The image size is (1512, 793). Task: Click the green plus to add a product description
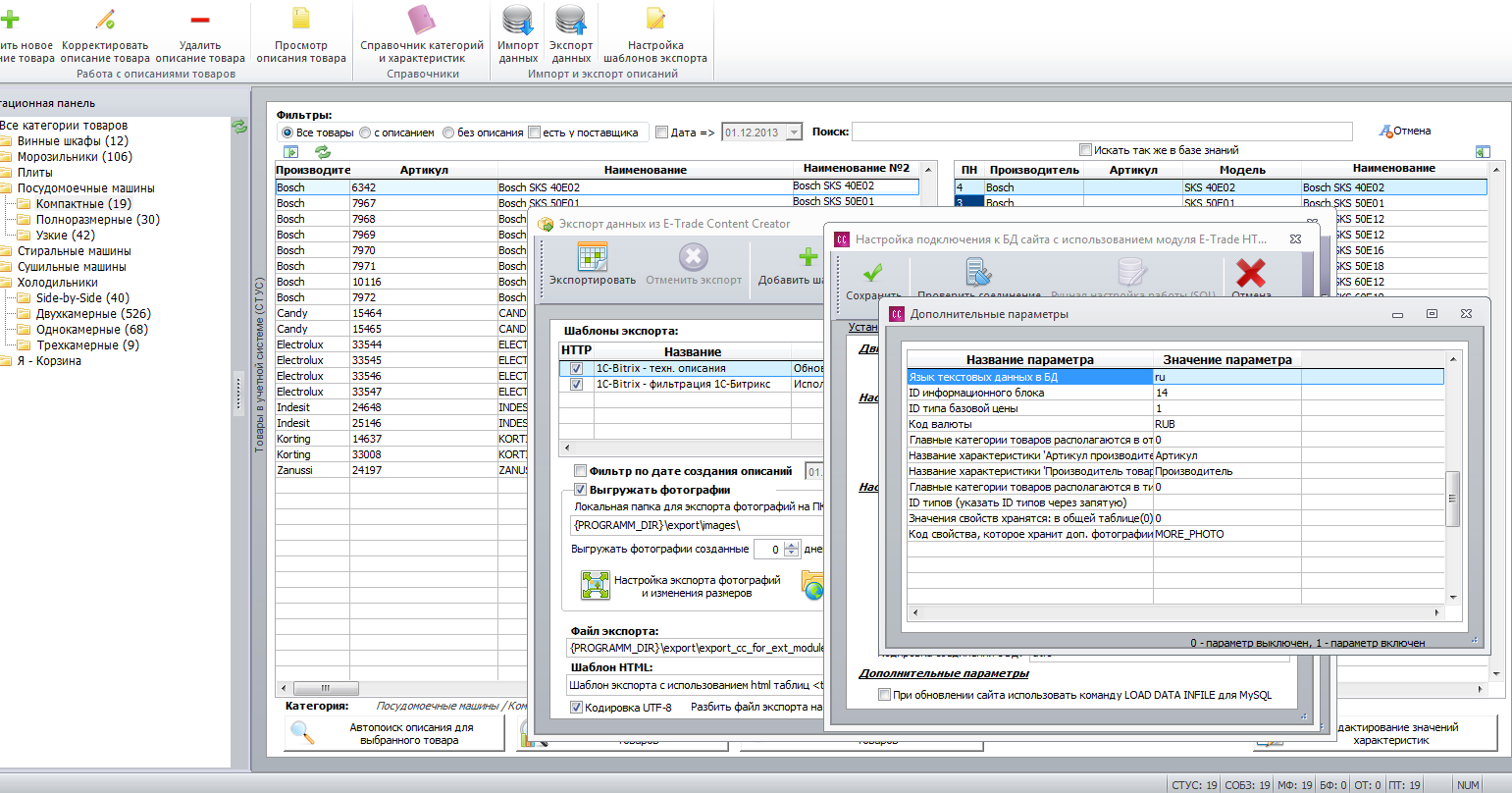[10, 20]
